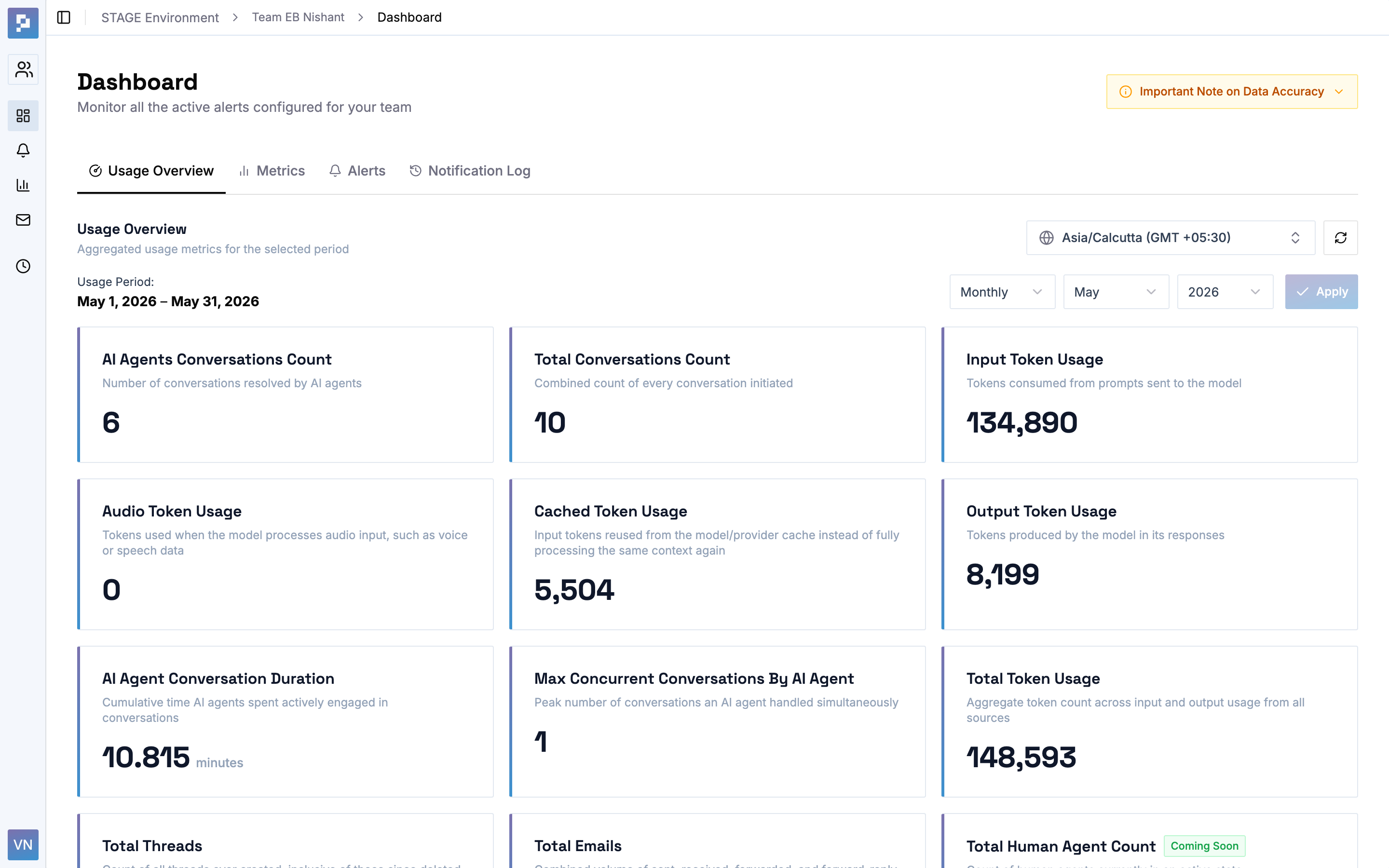Click the info icon in data accuracy note
Viewport: 1389px width, 868px height.
pos(1126,92)
